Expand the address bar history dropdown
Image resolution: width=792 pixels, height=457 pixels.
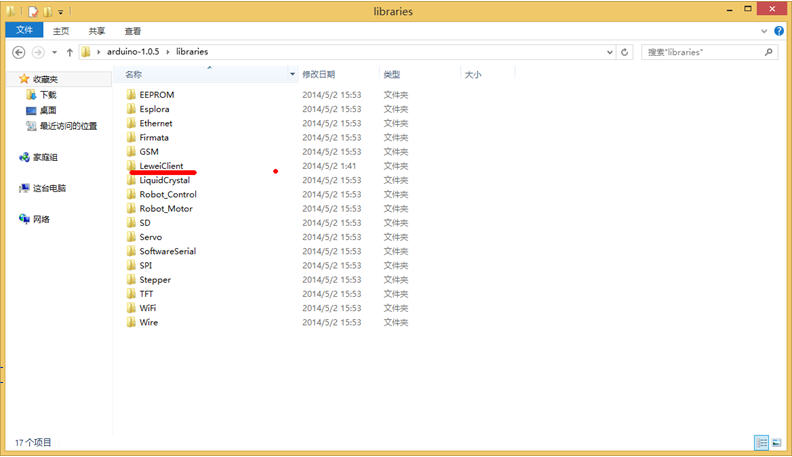610,52
